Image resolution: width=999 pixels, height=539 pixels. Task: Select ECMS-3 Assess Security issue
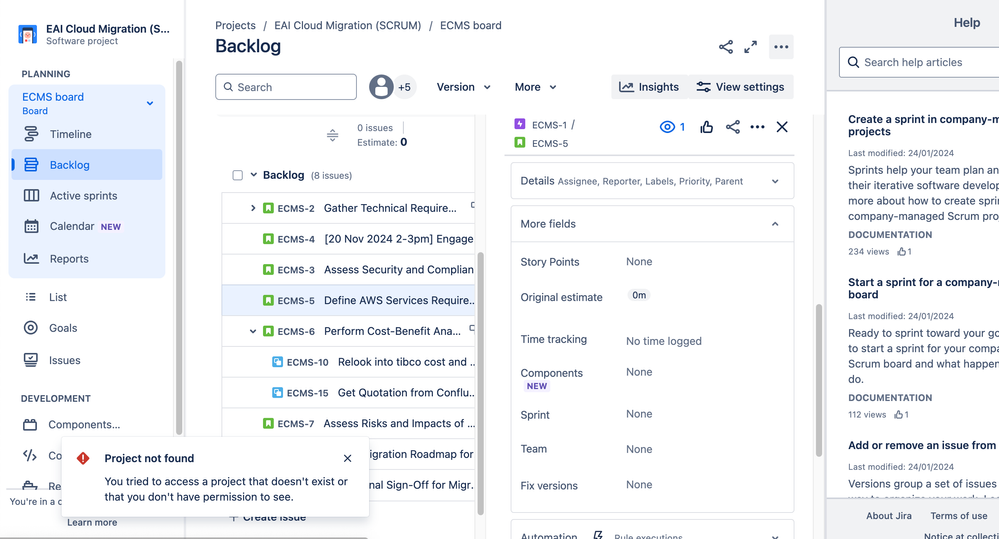349,270
